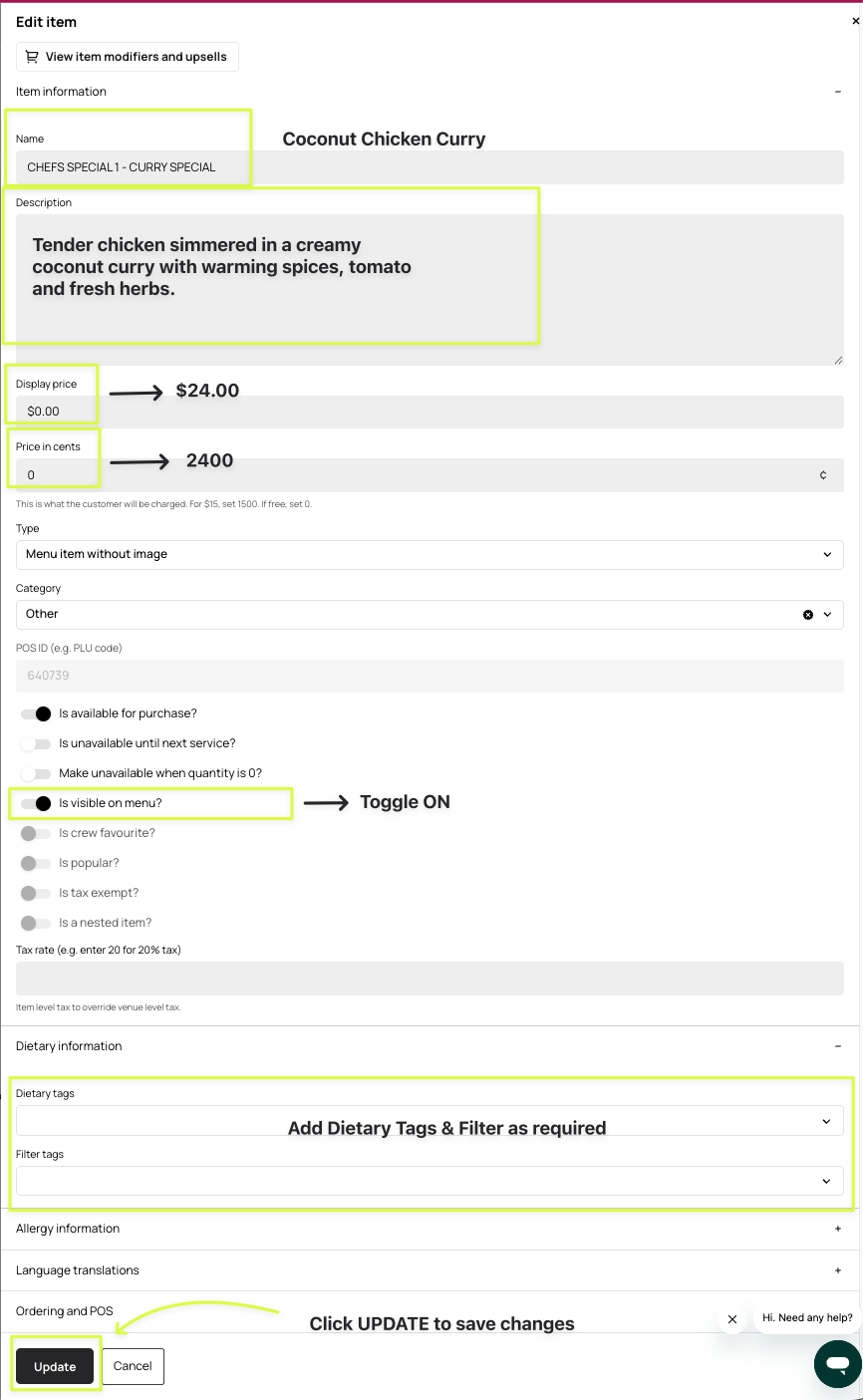Collapse the Item information section minus icon
863x1400 pixels.
coord(838,92)
